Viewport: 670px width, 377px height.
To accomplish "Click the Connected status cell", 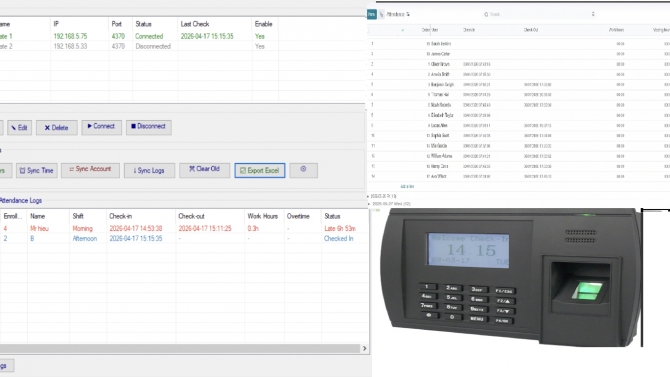I will click(149, 36).
